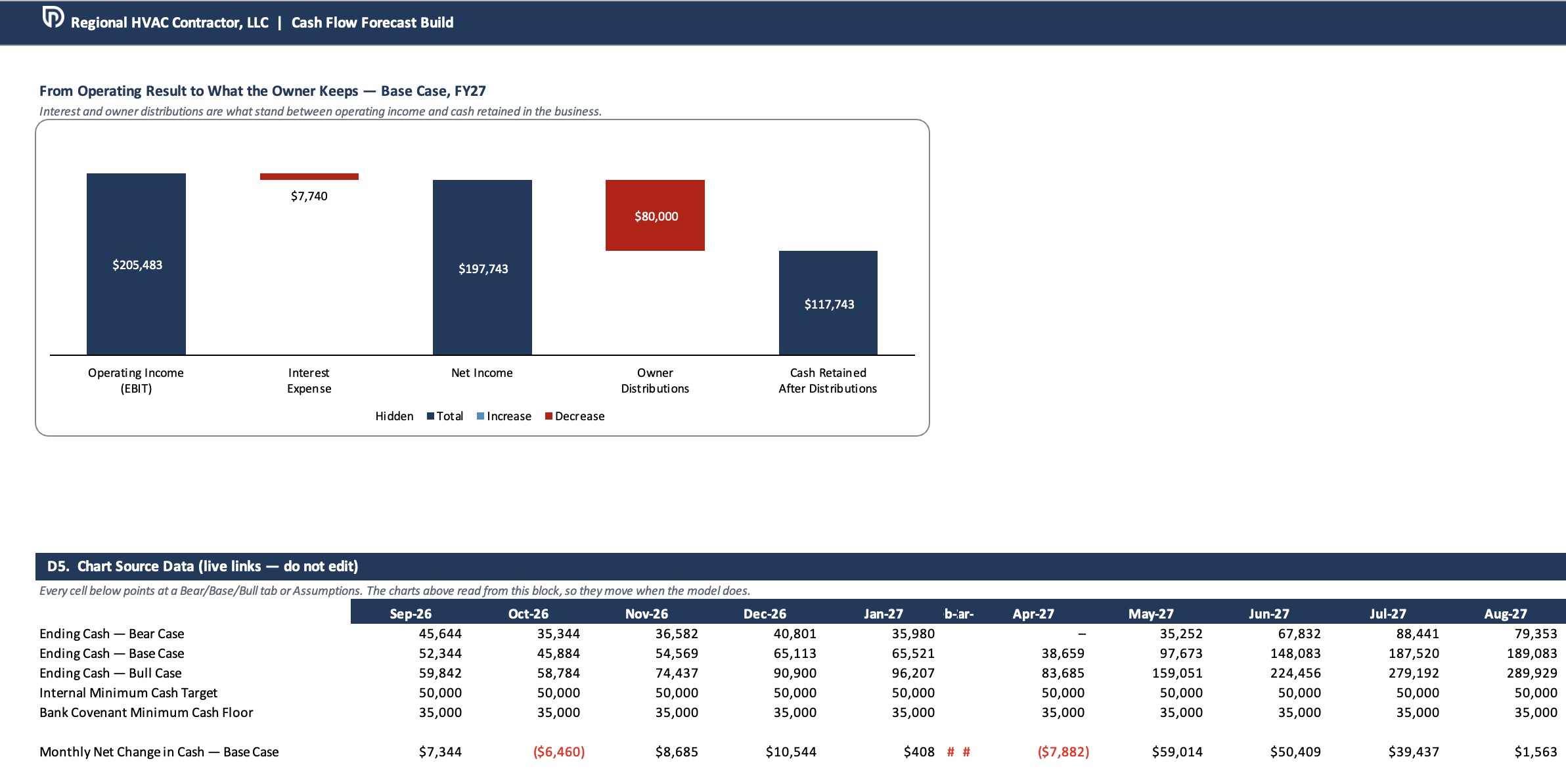Select the red $80,000 Owner Distributions bar
Viewport: 1566px width, 784px height.
click(655, 215)
